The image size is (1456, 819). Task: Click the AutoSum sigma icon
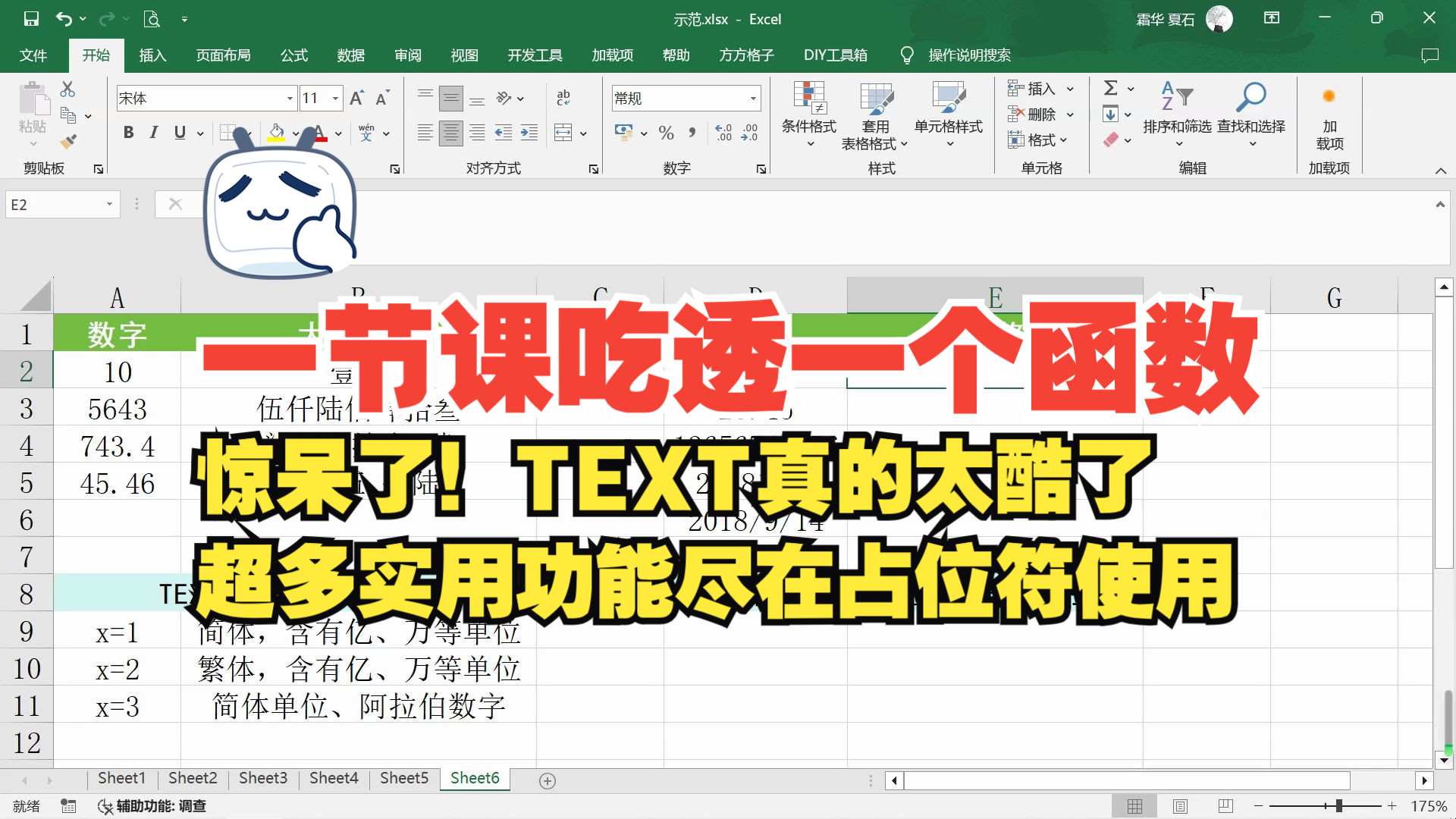click(1111, 88)
